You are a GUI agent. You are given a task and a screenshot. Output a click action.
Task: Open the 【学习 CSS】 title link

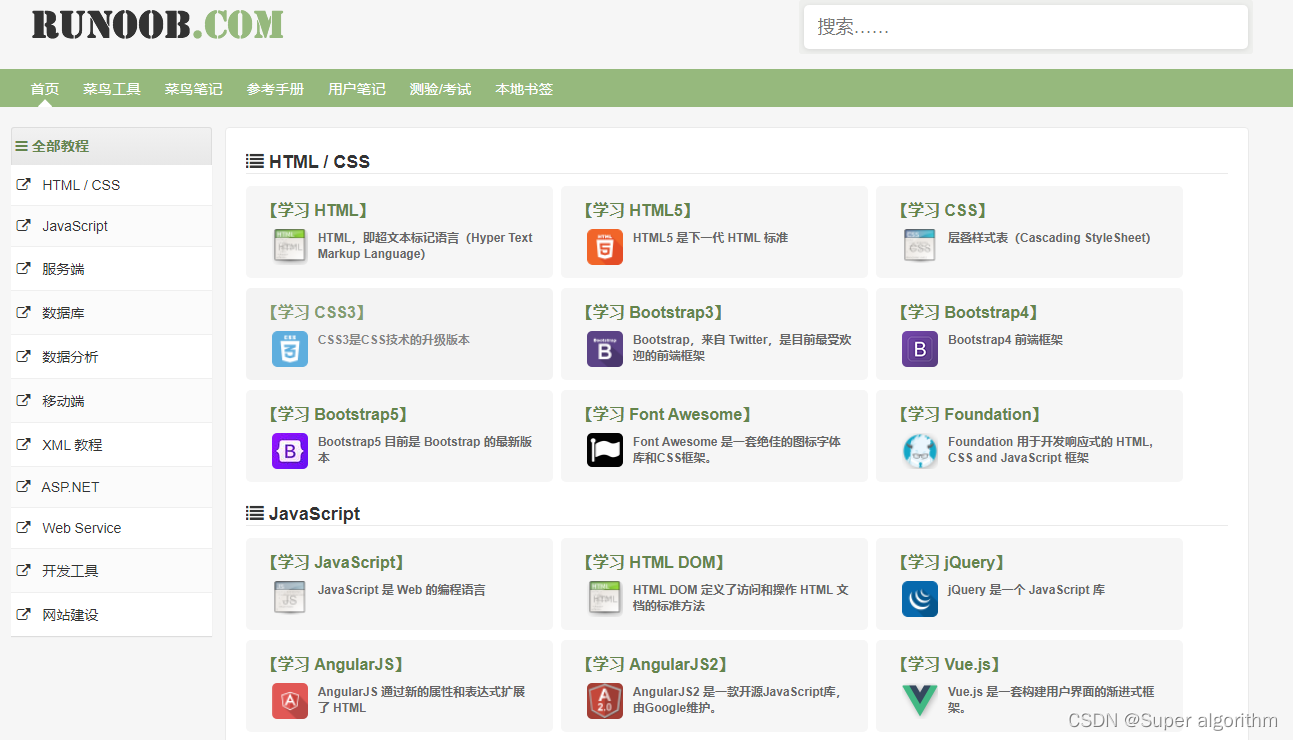[x=943, y=210]
